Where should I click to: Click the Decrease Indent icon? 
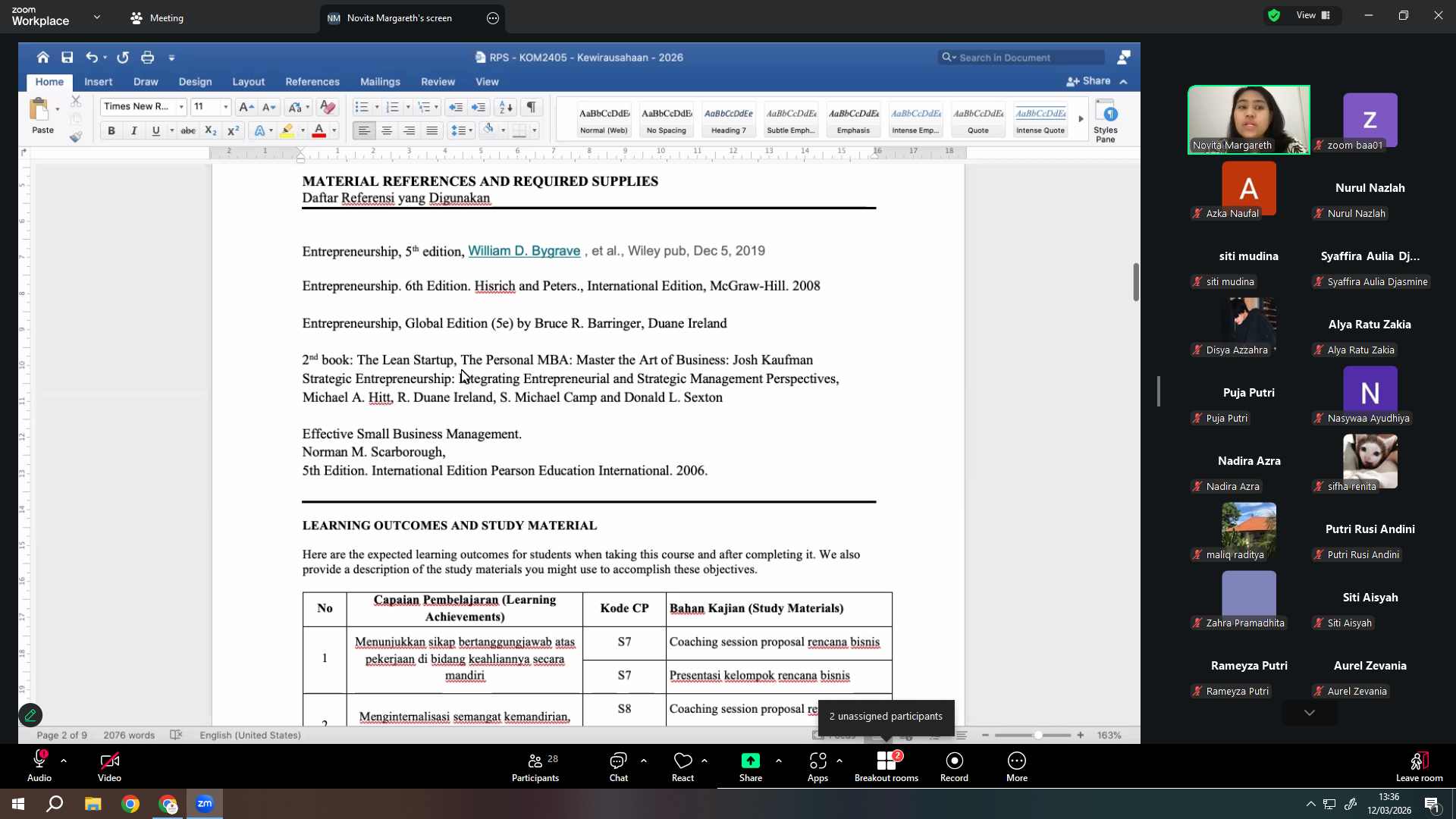pos(456,107)
